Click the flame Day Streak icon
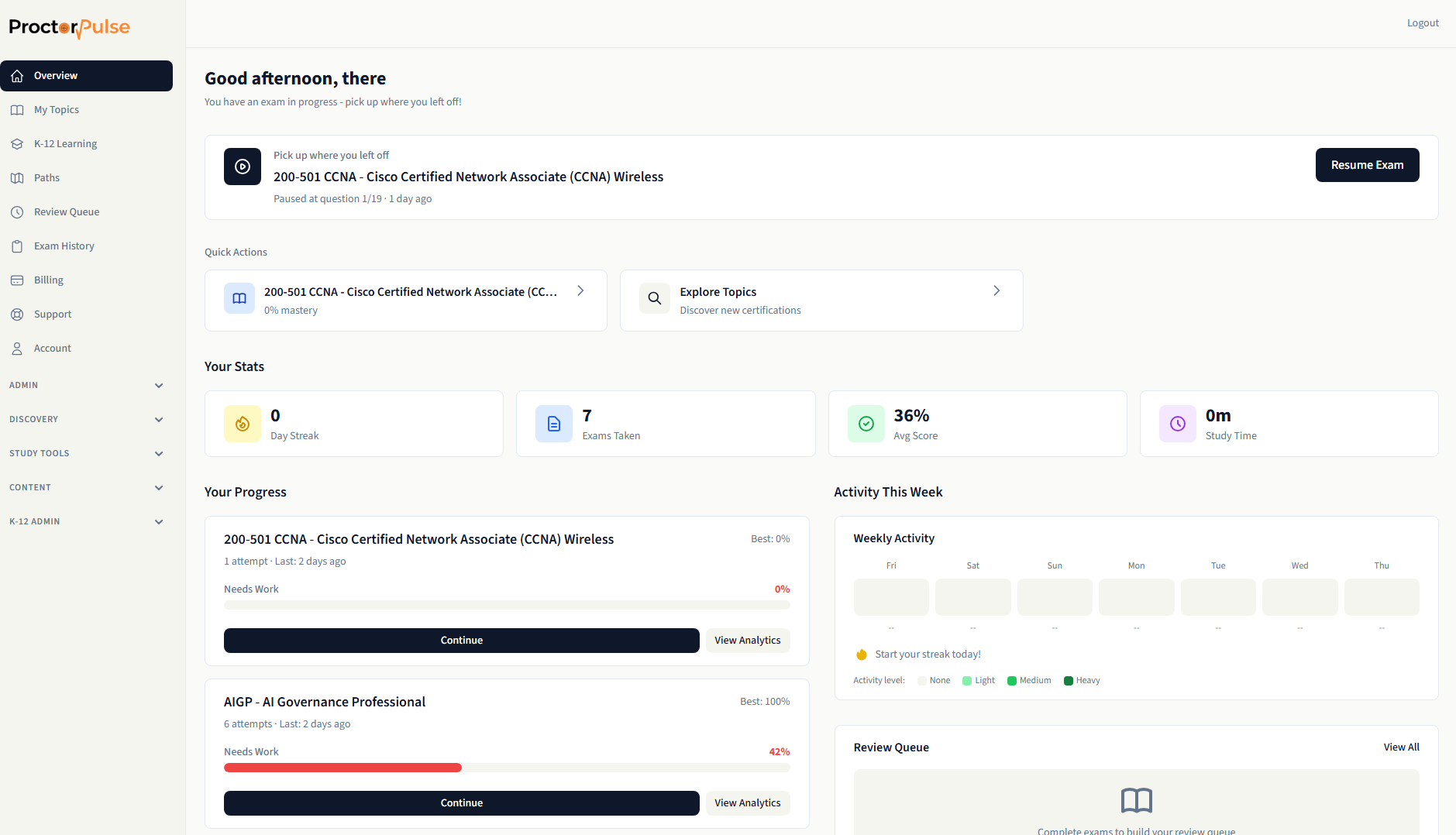The height and width of the screenshot is (835, 1456). (x=243, y=424)
